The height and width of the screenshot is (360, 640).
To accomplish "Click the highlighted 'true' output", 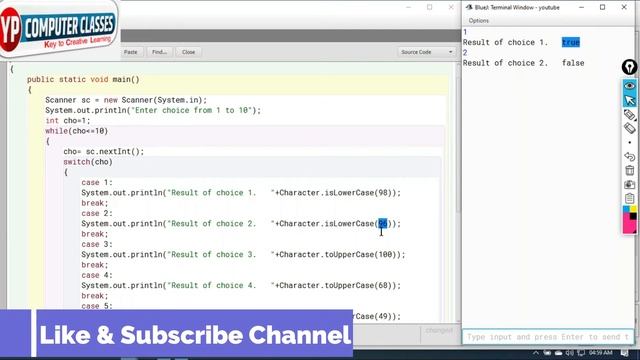I will pos(571,42).
